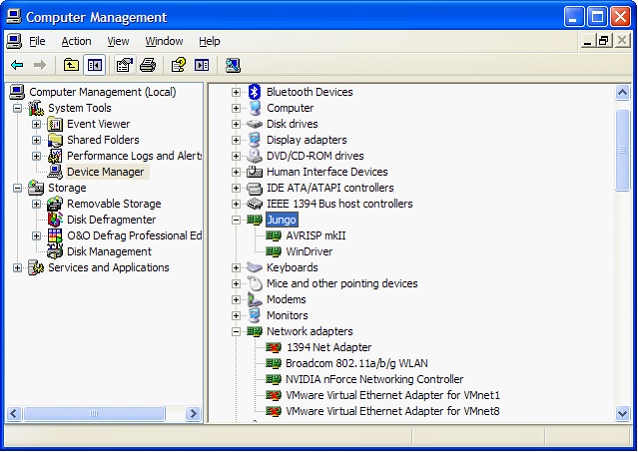
Task: Open the View menu
Action: 118,41
